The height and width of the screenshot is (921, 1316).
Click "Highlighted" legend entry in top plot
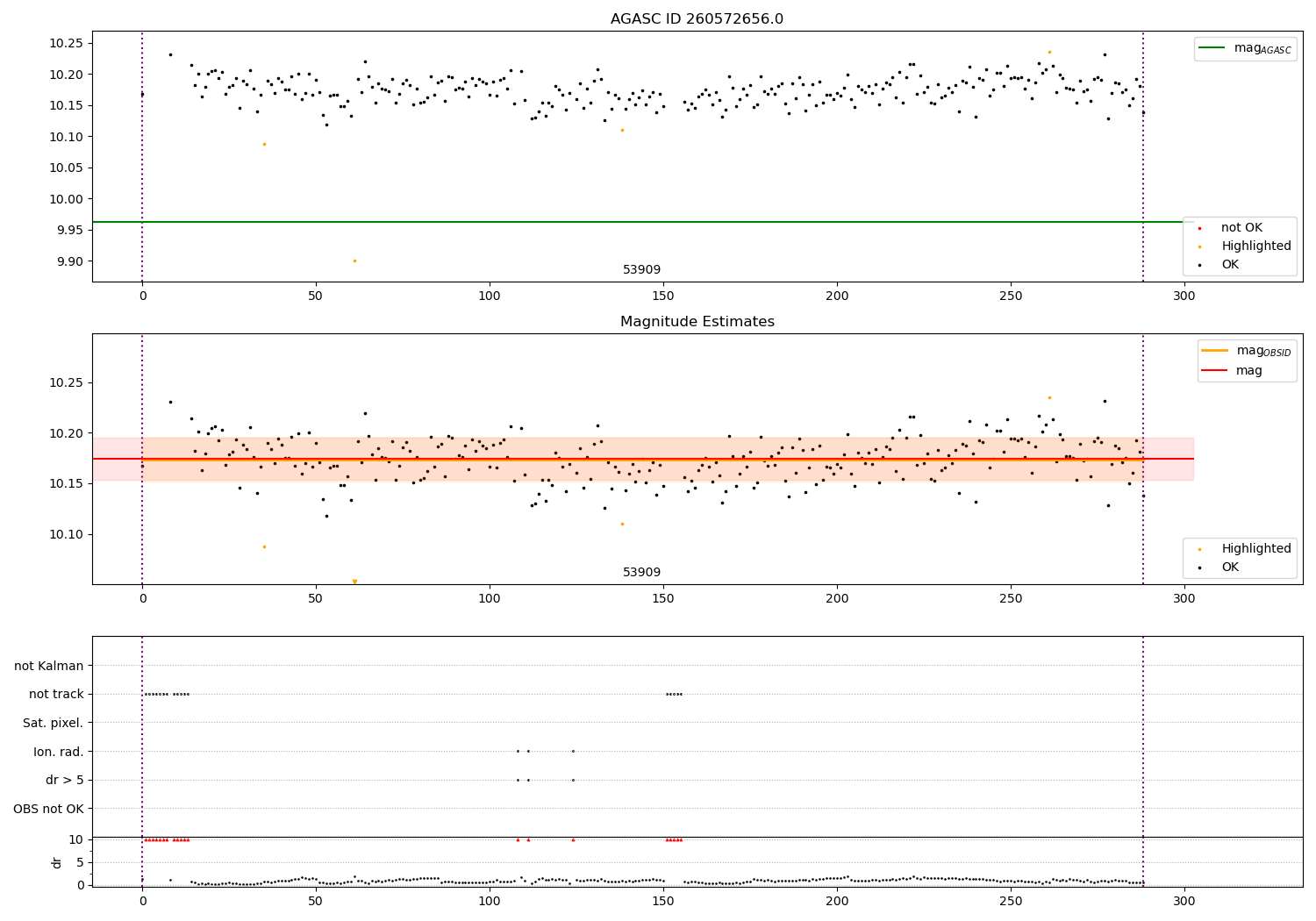tap(1247, 246)
